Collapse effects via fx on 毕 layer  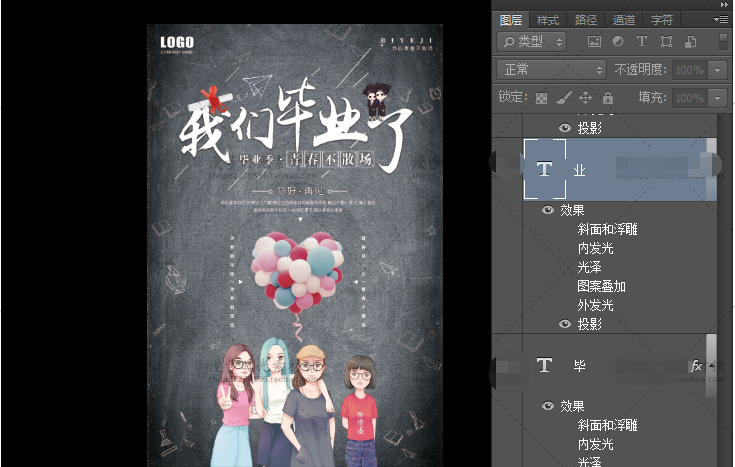click(x=697, y=366)
